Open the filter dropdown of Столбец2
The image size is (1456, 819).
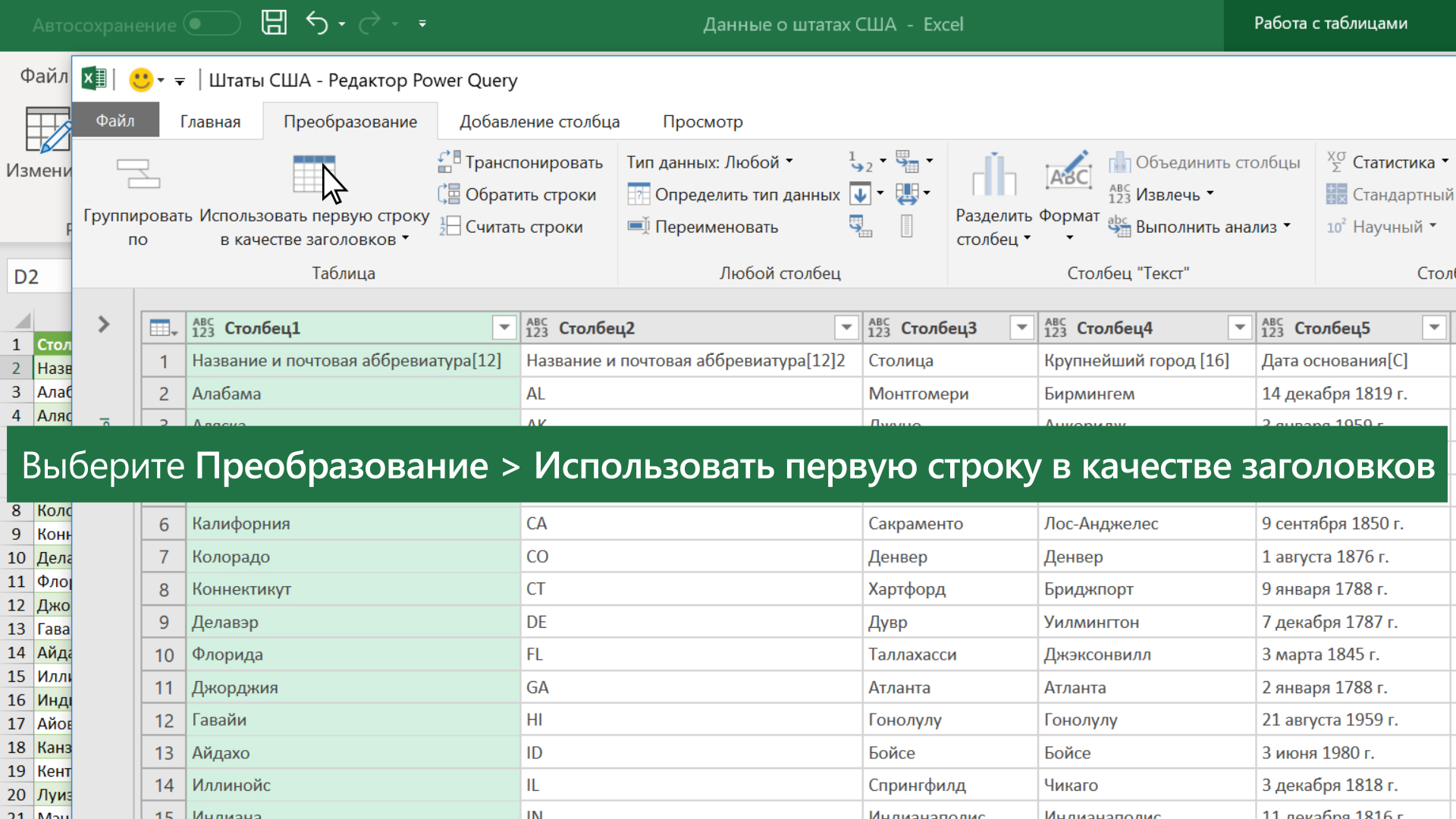pos(846,328)
